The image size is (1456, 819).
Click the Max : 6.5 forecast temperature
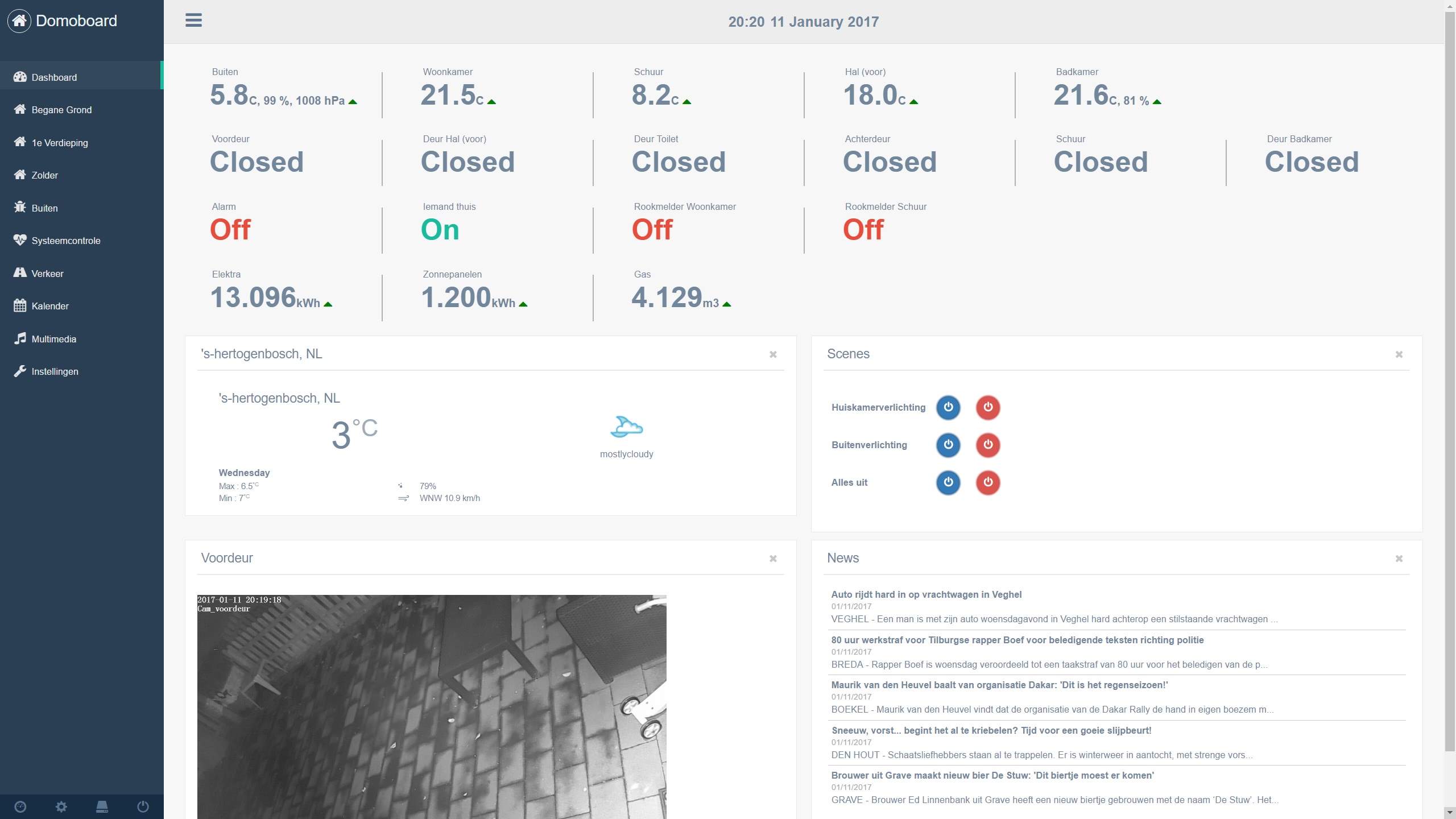click(x=239, y=486)
